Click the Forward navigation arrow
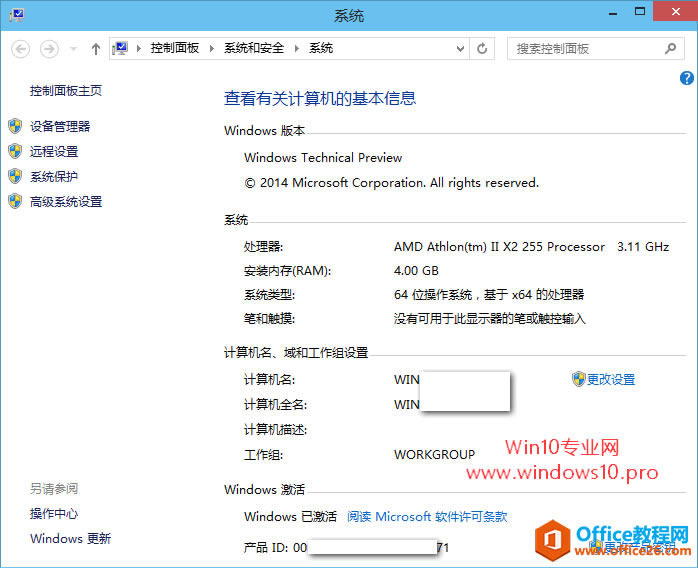 coord(49,49)
